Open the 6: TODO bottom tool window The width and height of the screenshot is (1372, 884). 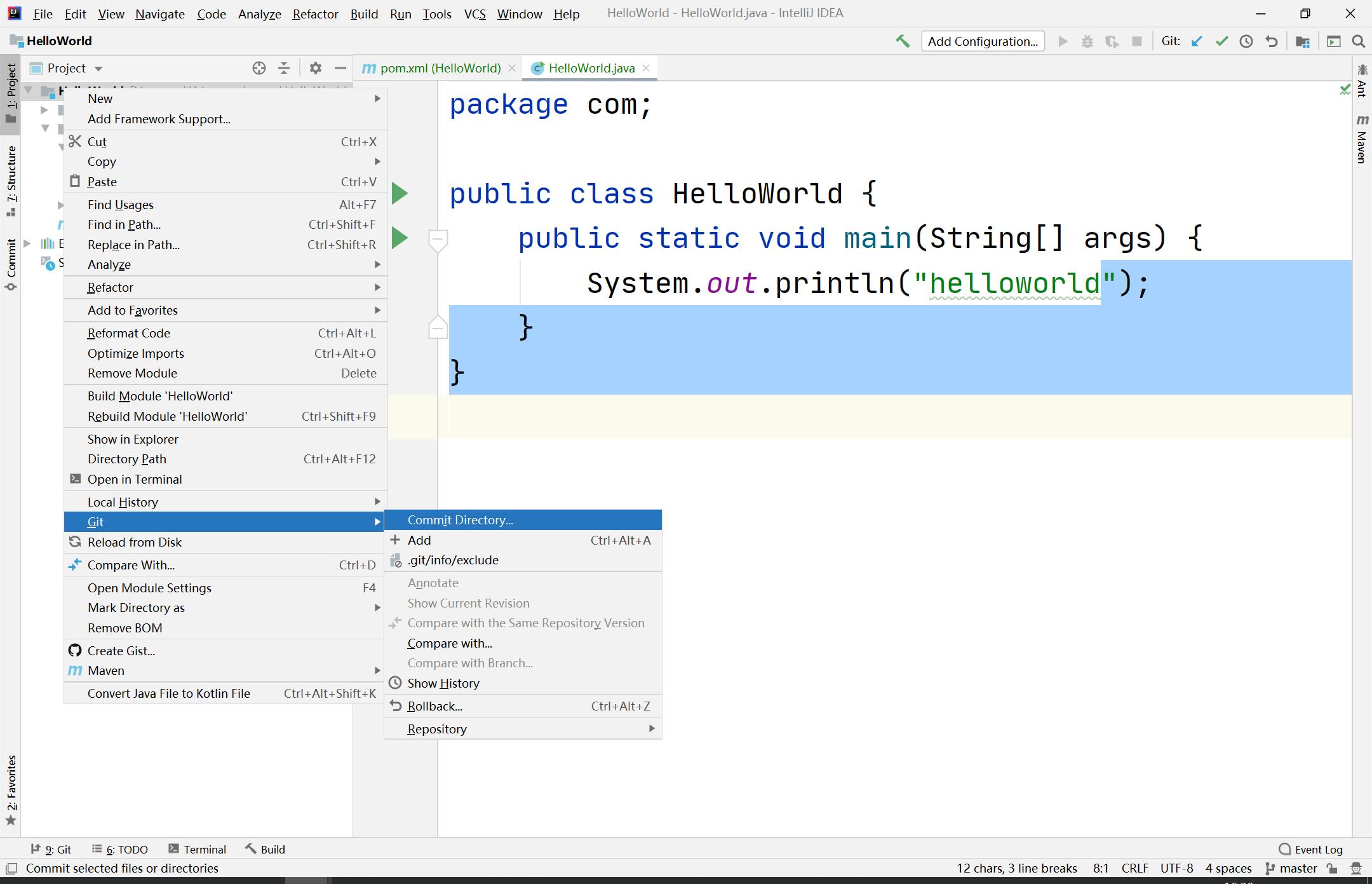pyautogui.click(x=120, y=849)
